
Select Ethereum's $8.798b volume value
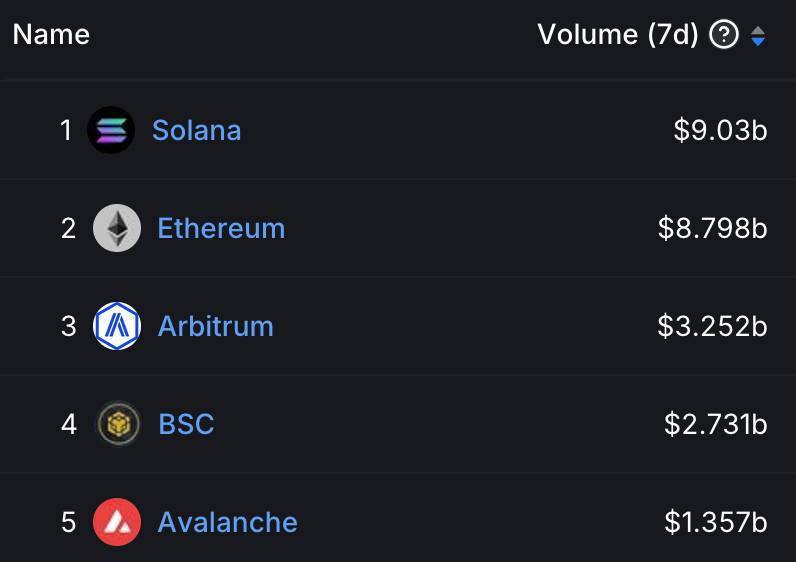click(713, 228)
